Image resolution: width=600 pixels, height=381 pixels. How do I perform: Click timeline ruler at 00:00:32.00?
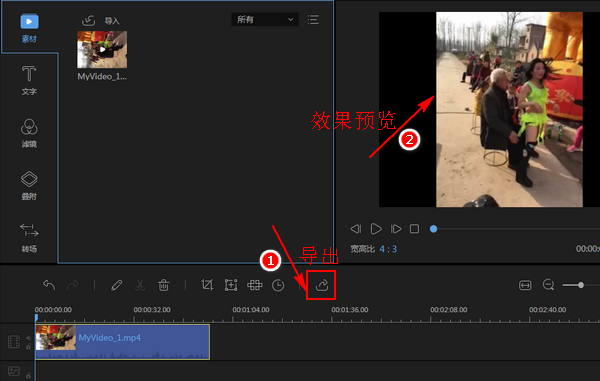(x=152, y=310)
